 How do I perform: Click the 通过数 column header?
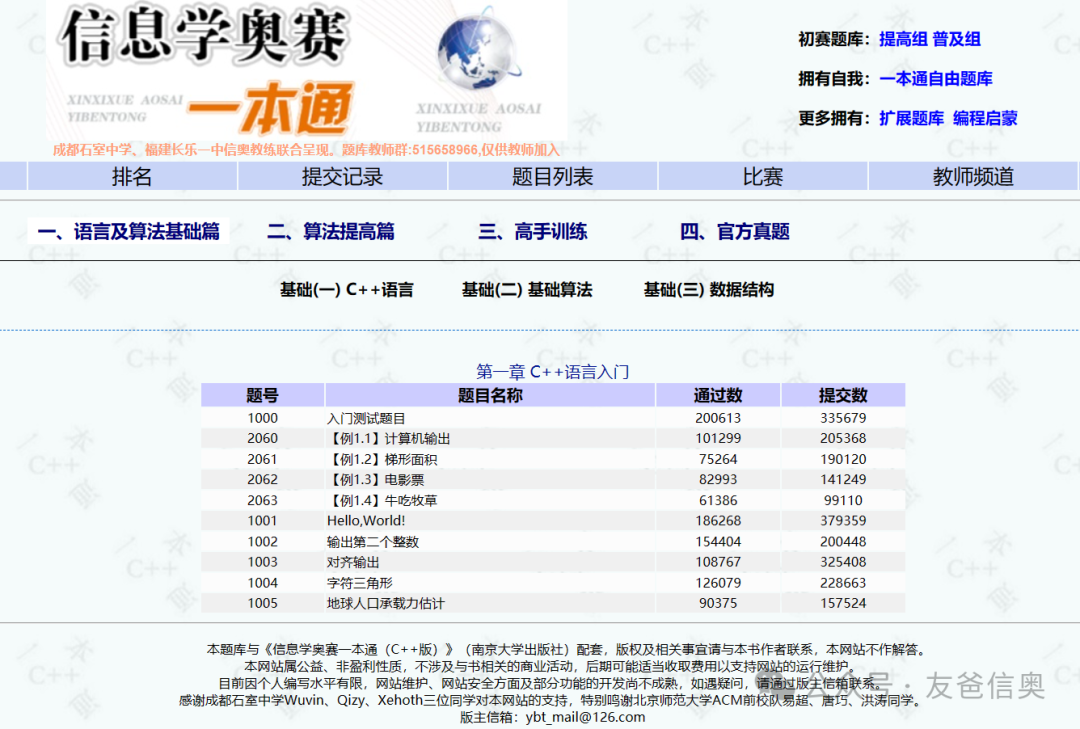point(718,396)
